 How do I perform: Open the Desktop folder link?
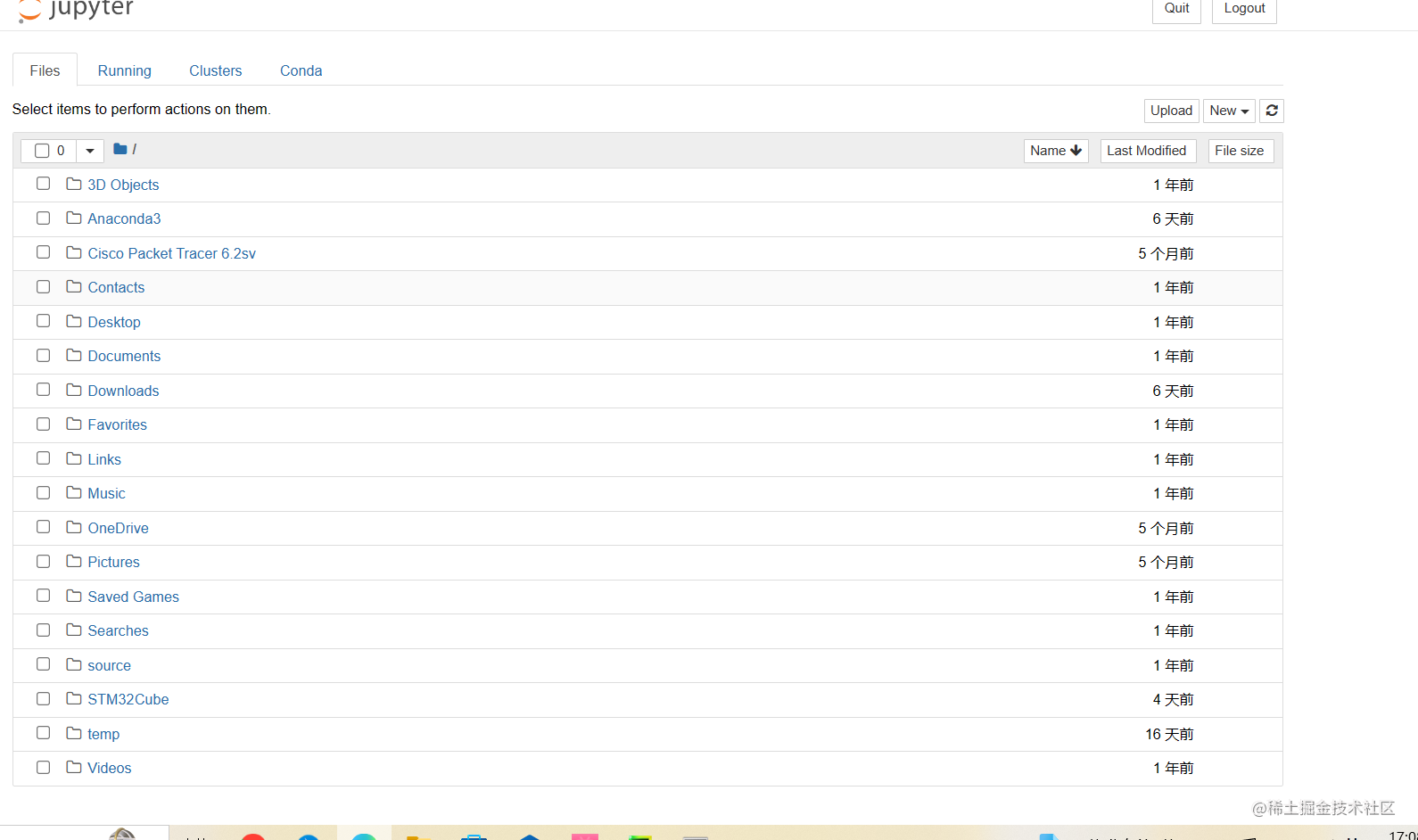[x=114, y=322]
